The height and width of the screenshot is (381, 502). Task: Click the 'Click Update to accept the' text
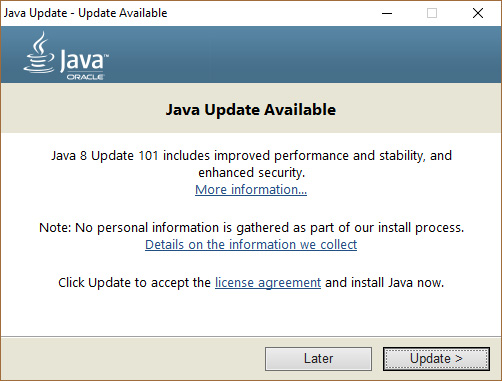click(x=134, y=283)
